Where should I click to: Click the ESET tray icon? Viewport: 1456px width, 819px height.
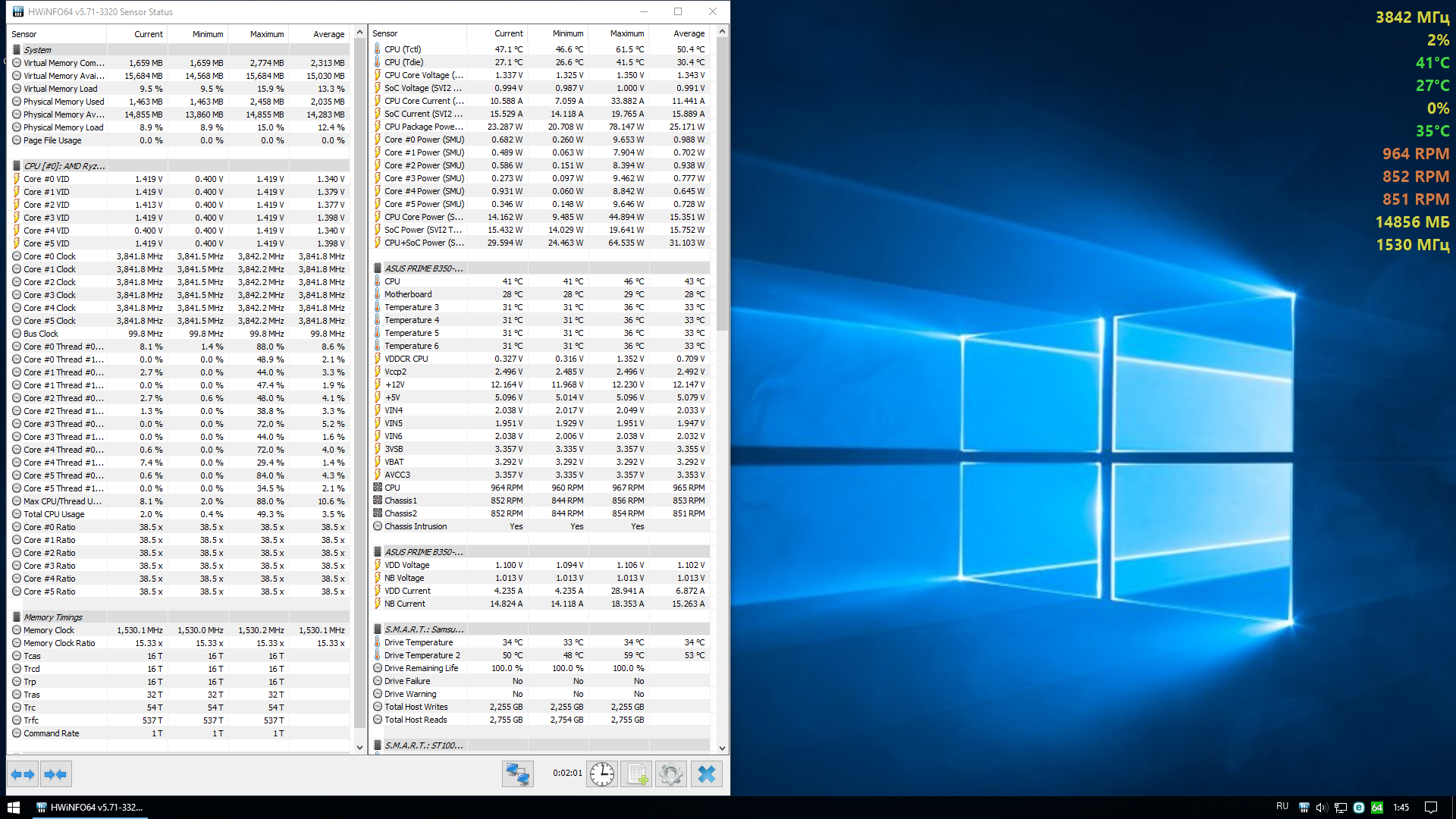click(x=1359, y=808)
